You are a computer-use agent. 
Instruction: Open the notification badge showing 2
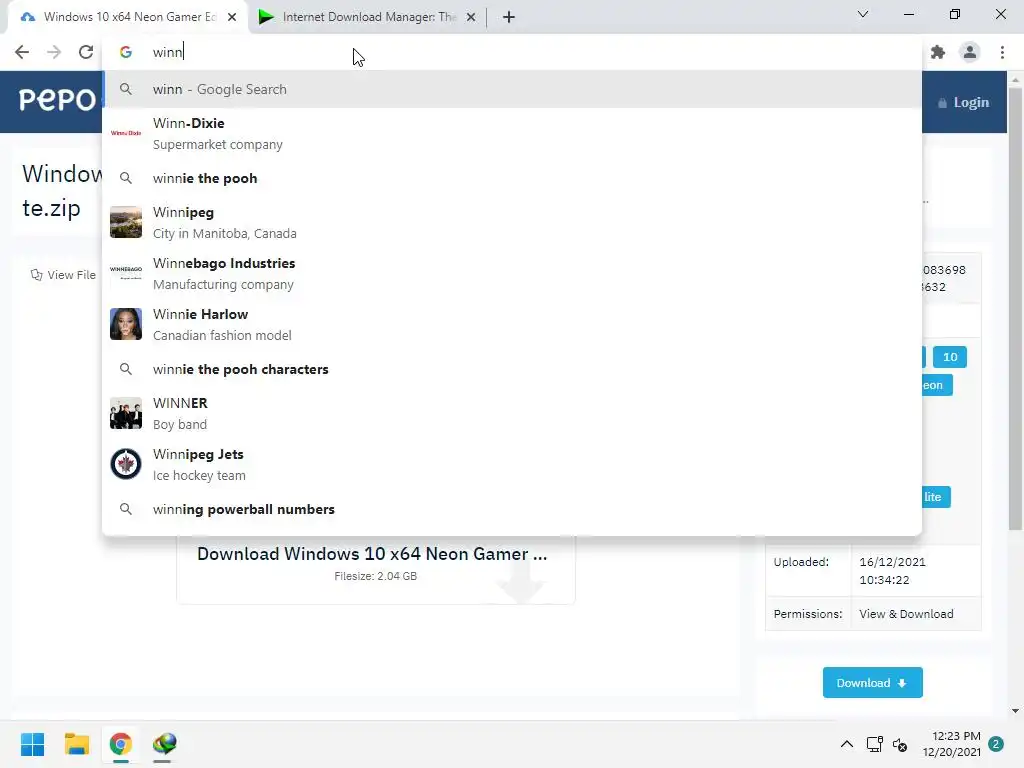click(996, 744)
